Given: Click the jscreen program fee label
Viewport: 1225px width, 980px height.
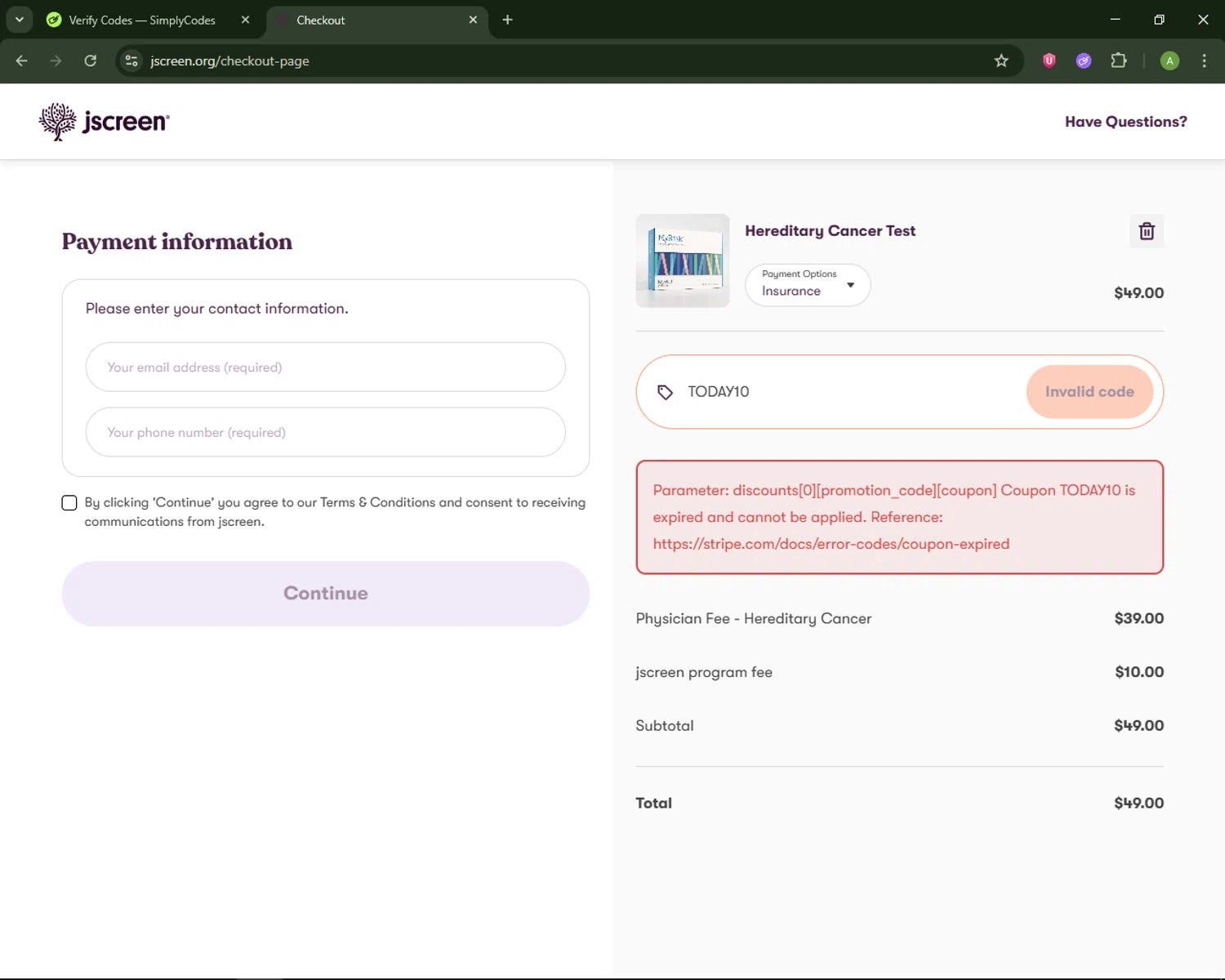Looking at the screenshot, I should pos(704,673).
